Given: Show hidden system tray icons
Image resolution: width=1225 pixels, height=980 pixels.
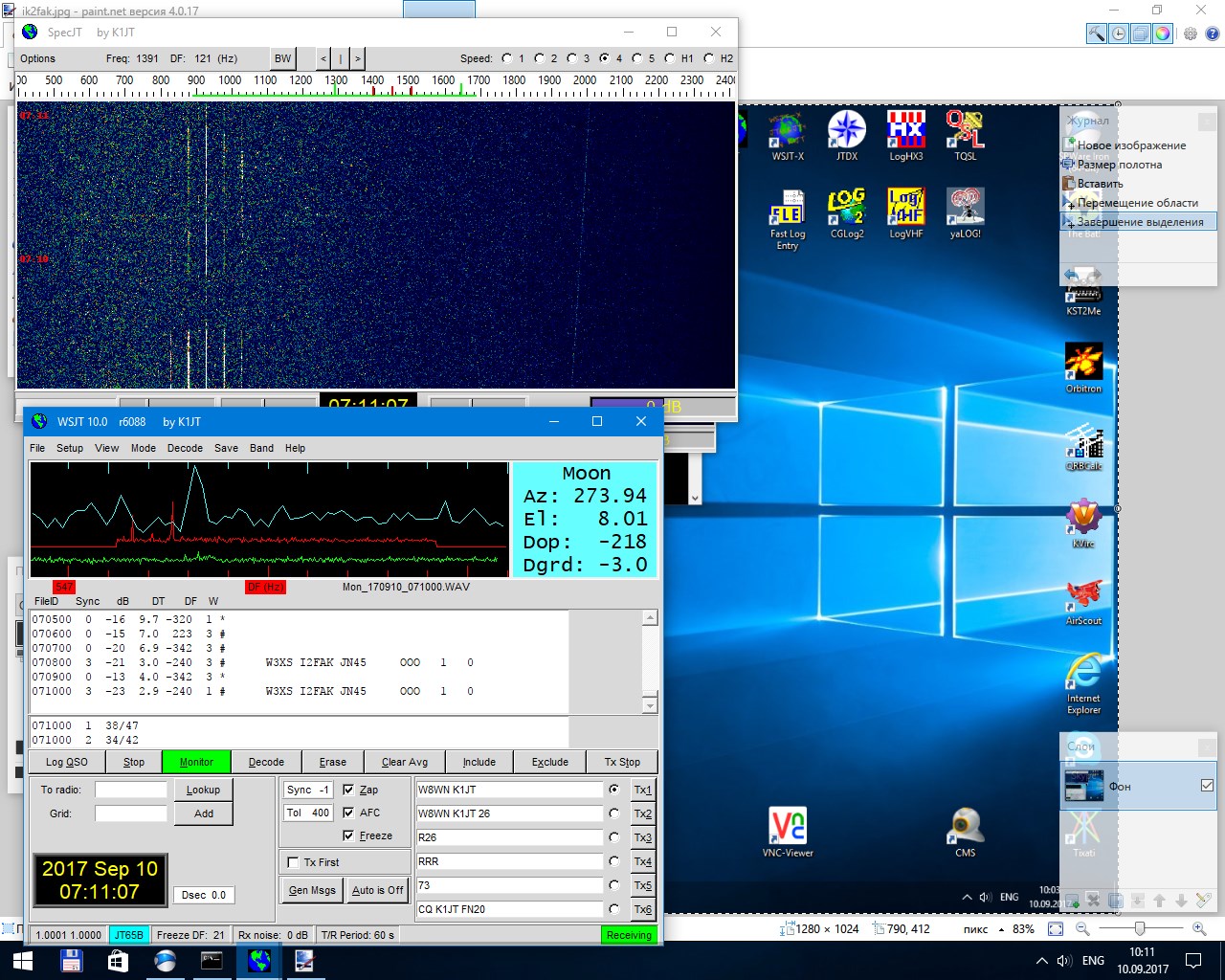Looking at the screenshot, I should pyautogui.click(x=1041, y=960).
